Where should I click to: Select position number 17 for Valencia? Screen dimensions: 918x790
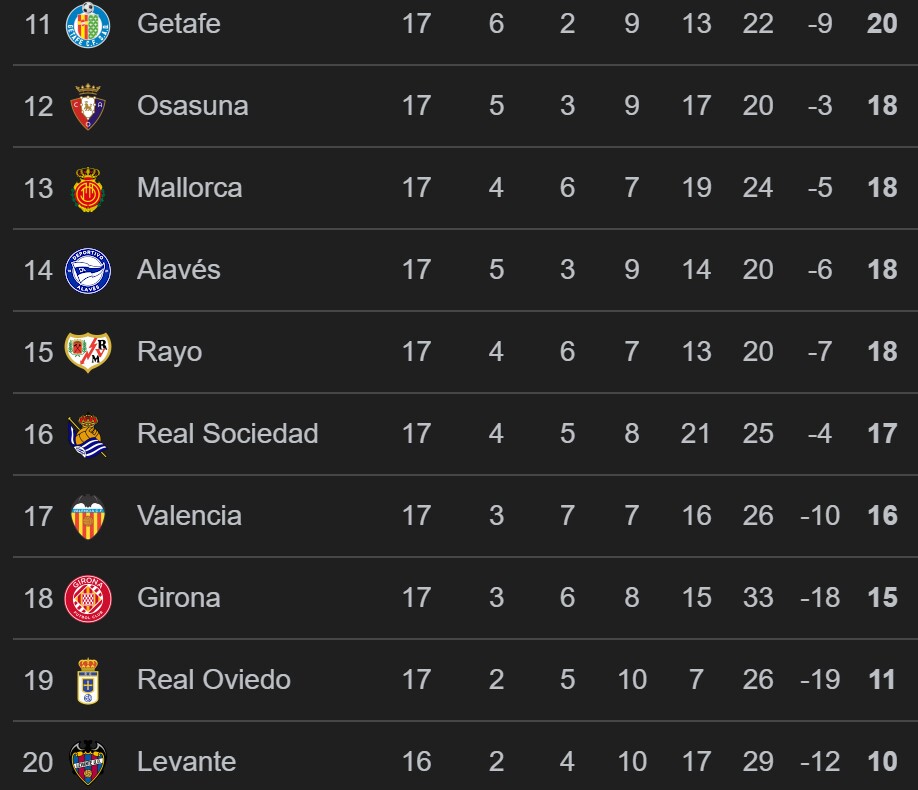tap(38, 516)
